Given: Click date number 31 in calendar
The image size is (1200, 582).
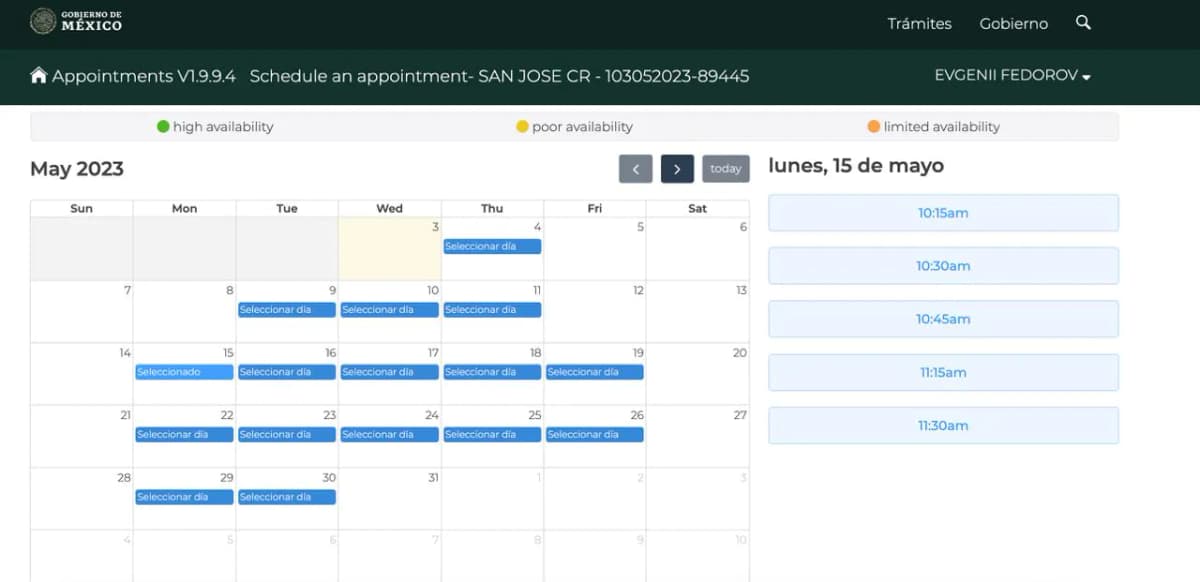Looking at the screenshot, I should tap(433, 478).
